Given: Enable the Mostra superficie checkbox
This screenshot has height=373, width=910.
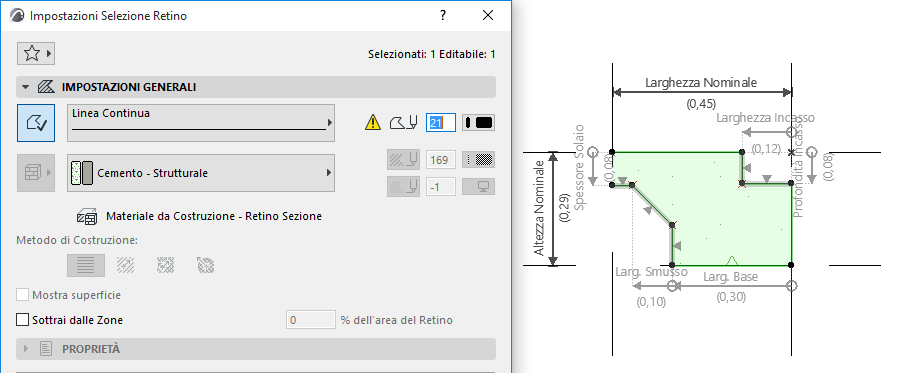Looking at the screenshot, I should tap(23, 295).
